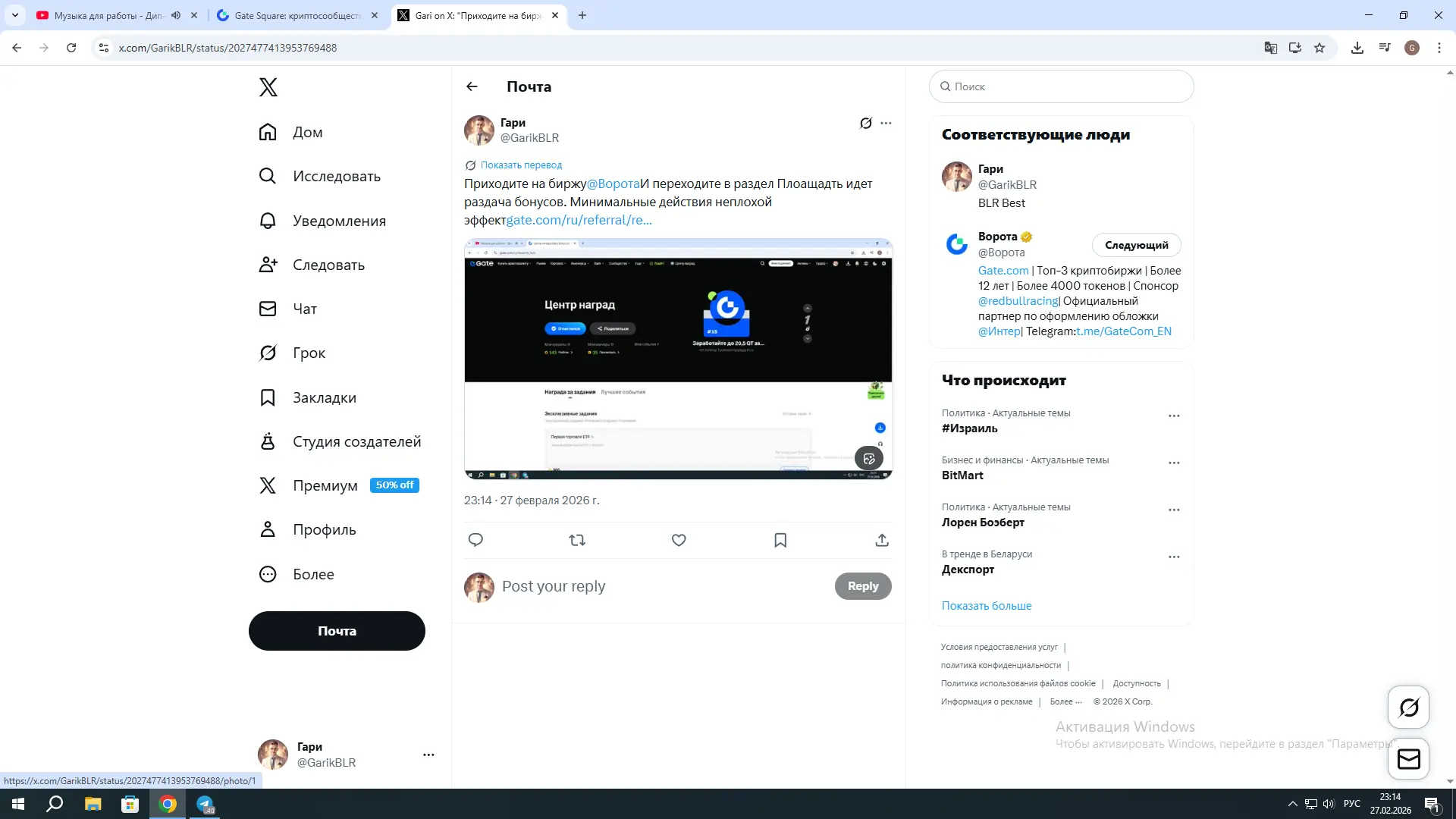Open Grok floating button at bottom right
The image size is (1456, 819).
coord(1408,708)
